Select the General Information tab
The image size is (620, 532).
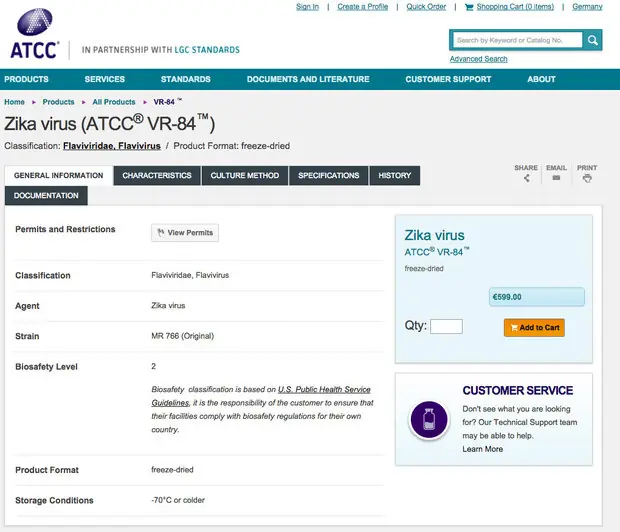[x=59, y=176]
